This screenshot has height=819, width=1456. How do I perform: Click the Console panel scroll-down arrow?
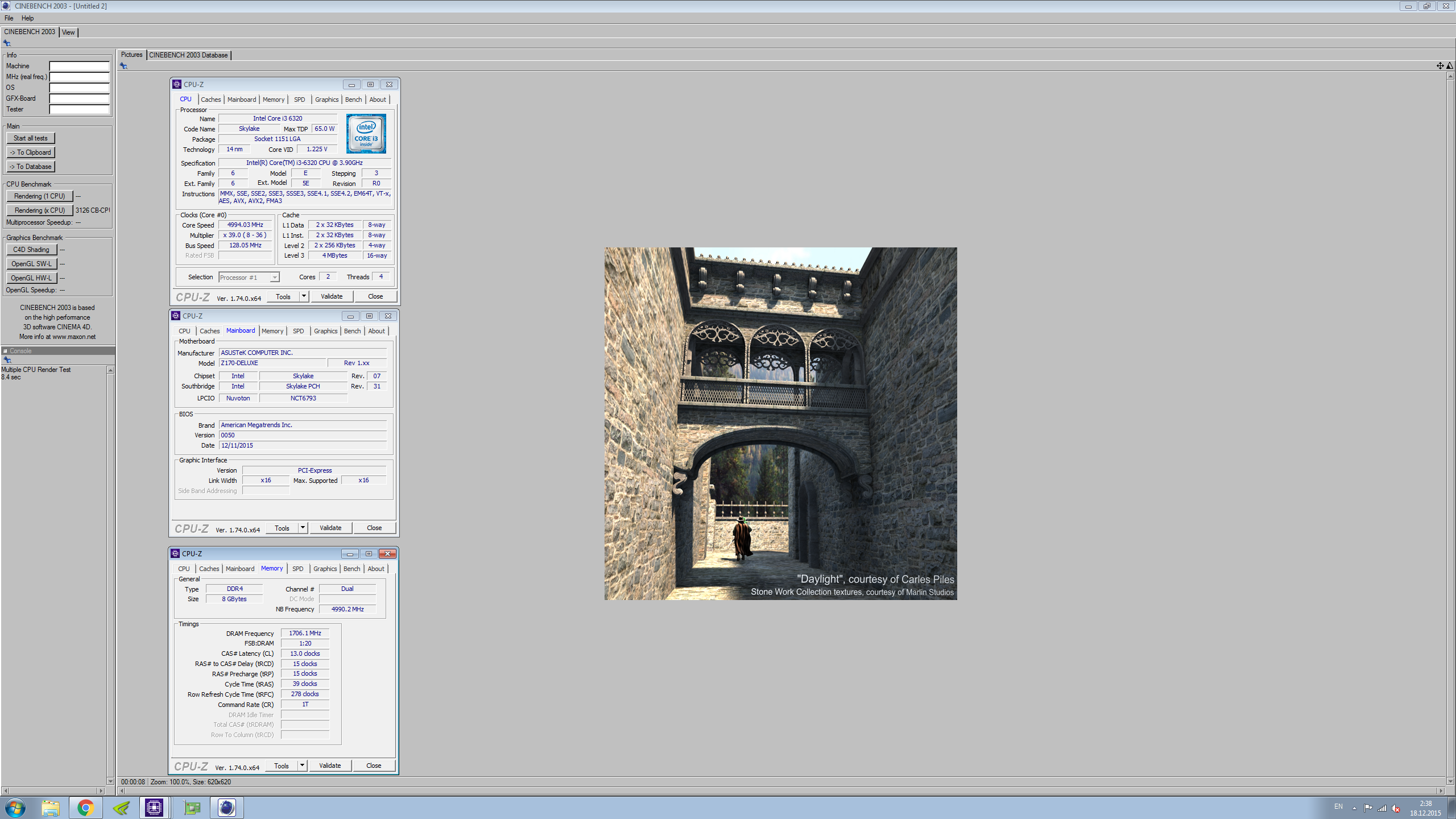pyautogui.click(x=110, y=781)
